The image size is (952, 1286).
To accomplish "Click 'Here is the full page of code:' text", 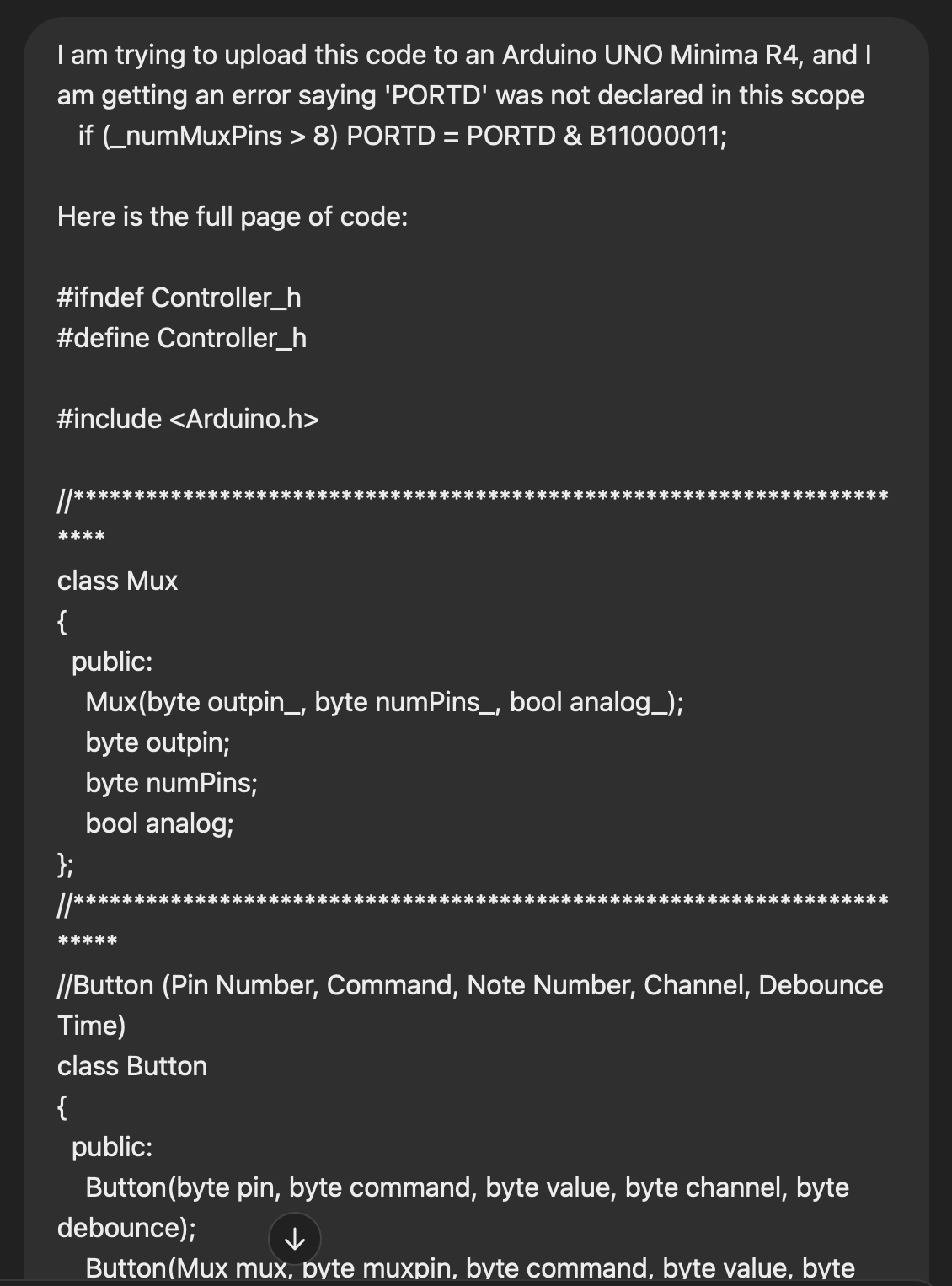I will pyautogui.click(x=233, y=217).
